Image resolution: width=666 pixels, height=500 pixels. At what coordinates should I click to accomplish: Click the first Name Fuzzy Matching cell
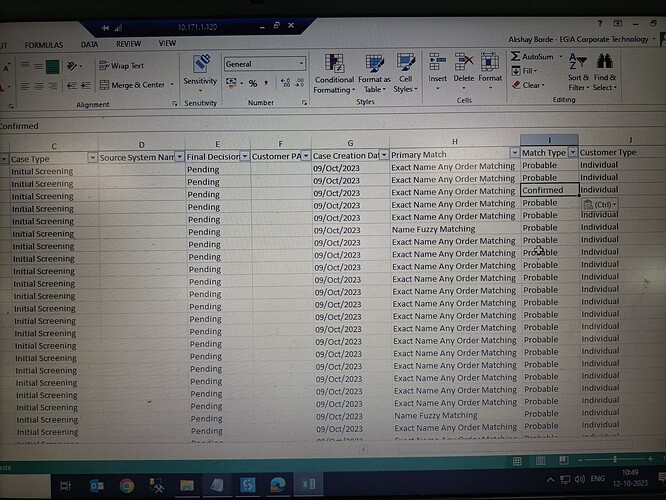coord(454,229)
